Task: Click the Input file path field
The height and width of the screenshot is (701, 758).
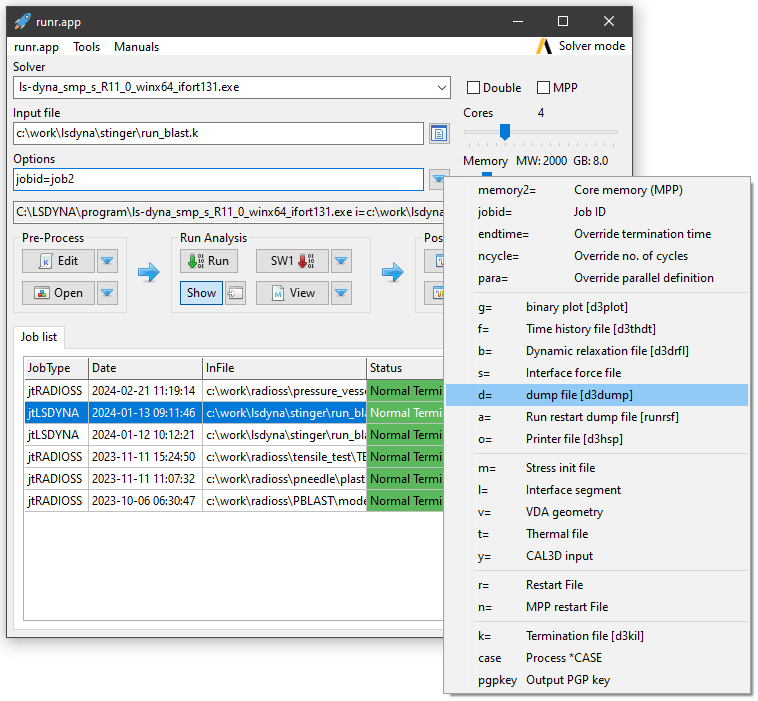Action: (219, 133)
